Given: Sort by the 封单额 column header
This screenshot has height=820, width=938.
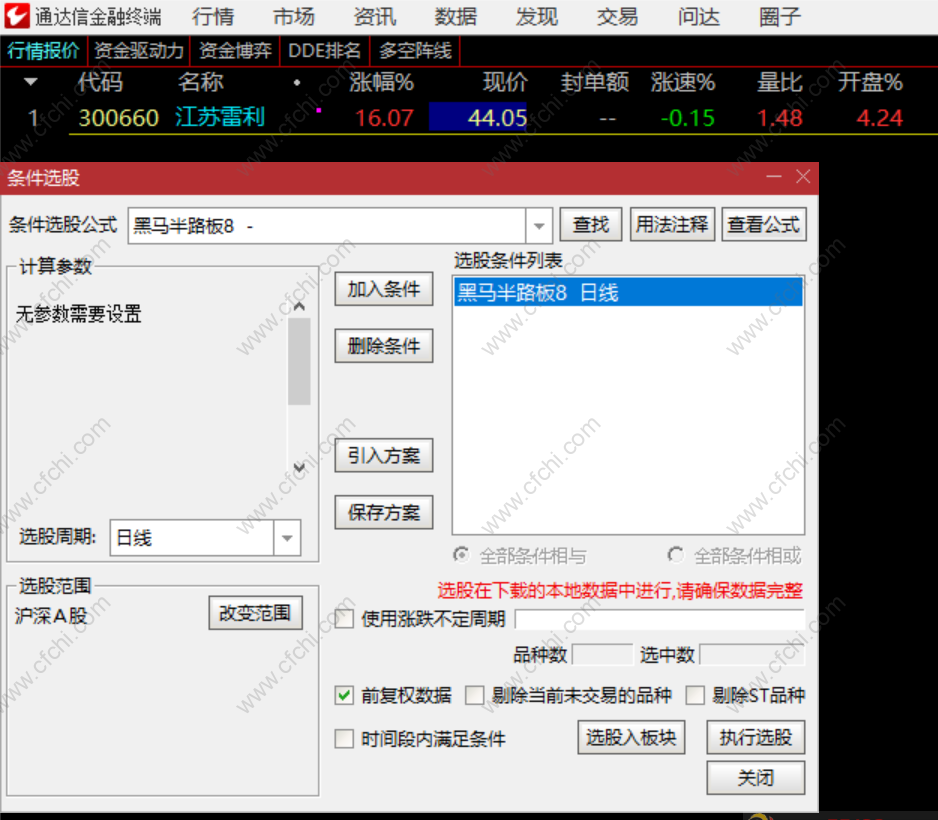Looking at the screenshot, I should (x=595, y=82).
